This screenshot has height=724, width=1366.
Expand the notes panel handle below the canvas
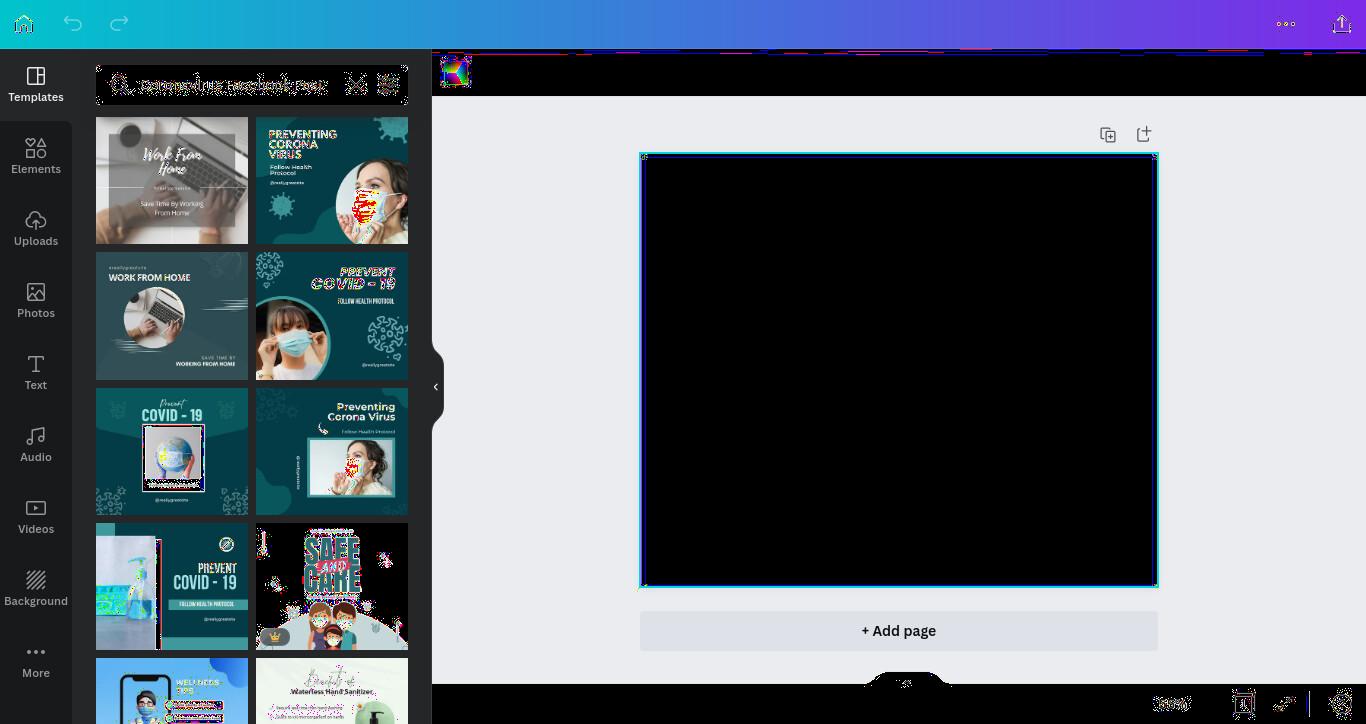904,683
